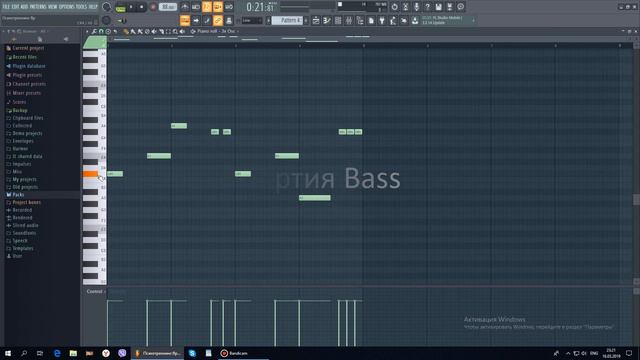Image resolution: width=640 pixels, height=360 pixels.
Task: Click the help question mark icon
Action: point(427,7)
